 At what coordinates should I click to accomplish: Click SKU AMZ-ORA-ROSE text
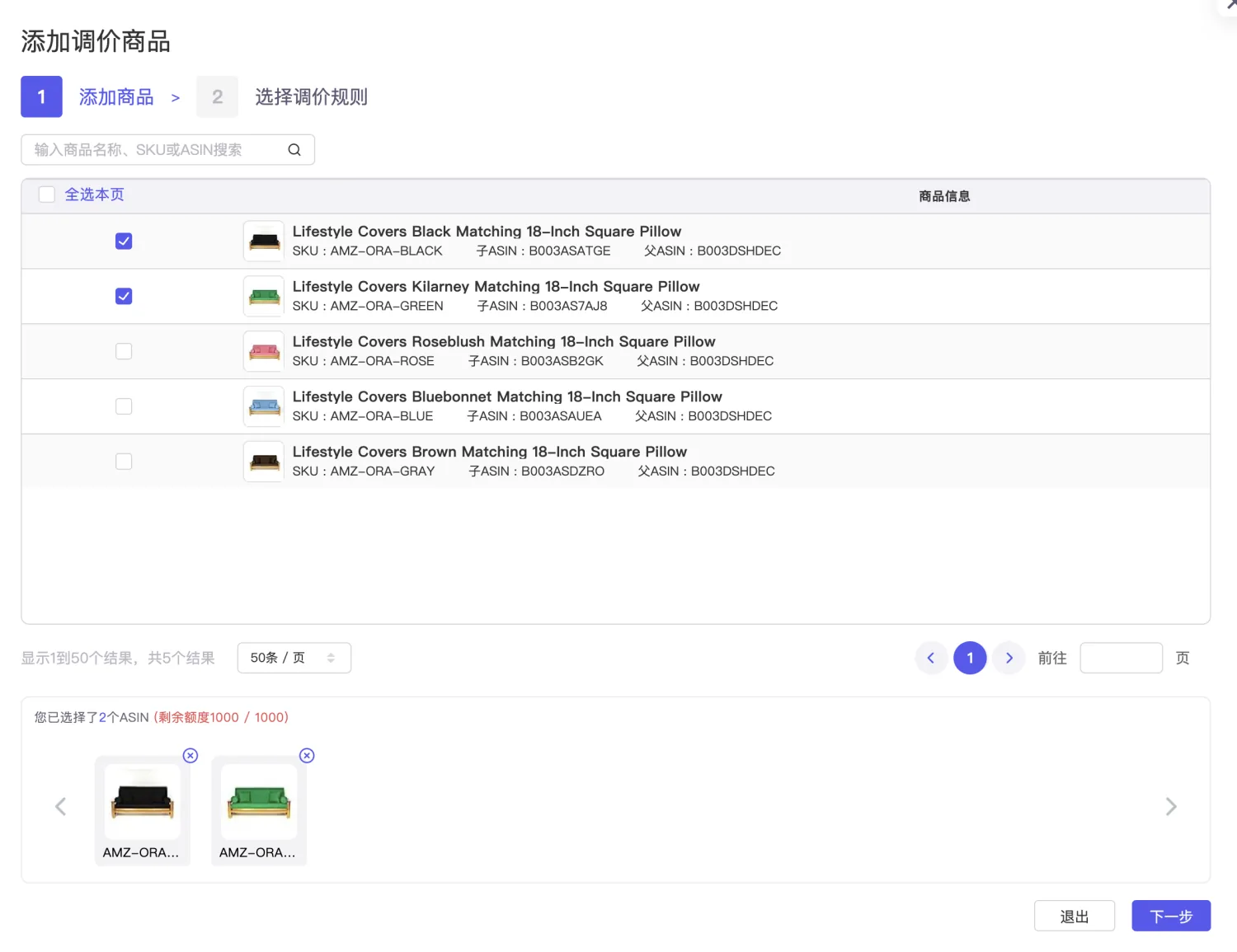(x=363, y=362)
